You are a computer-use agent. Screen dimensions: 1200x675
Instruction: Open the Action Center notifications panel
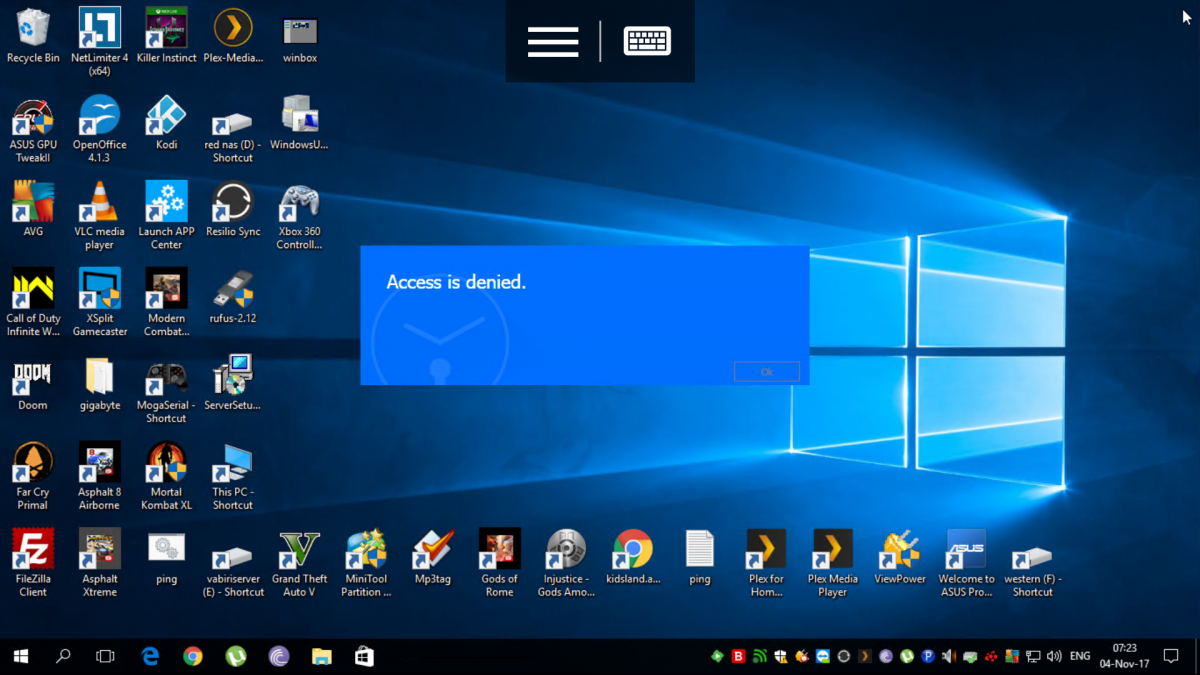(x=1172, y=657)
